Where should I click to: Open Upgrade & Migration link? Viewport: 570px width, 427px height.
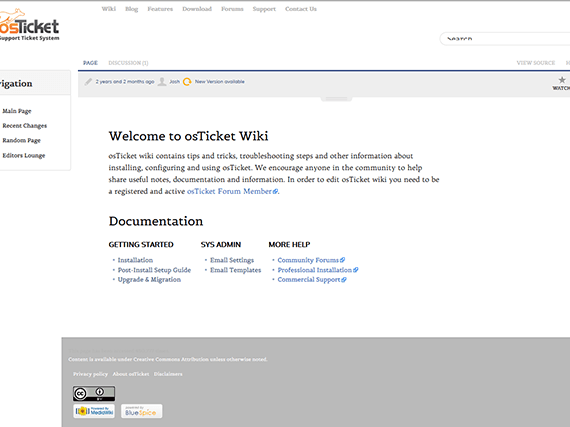pos(149,279)
